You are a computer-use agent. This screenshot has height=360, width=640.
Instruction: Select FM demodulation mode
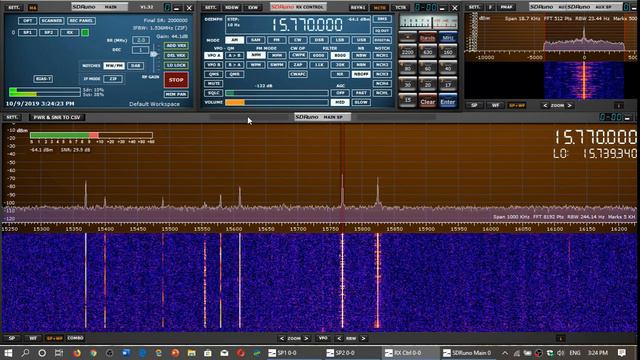click(277, 40)
